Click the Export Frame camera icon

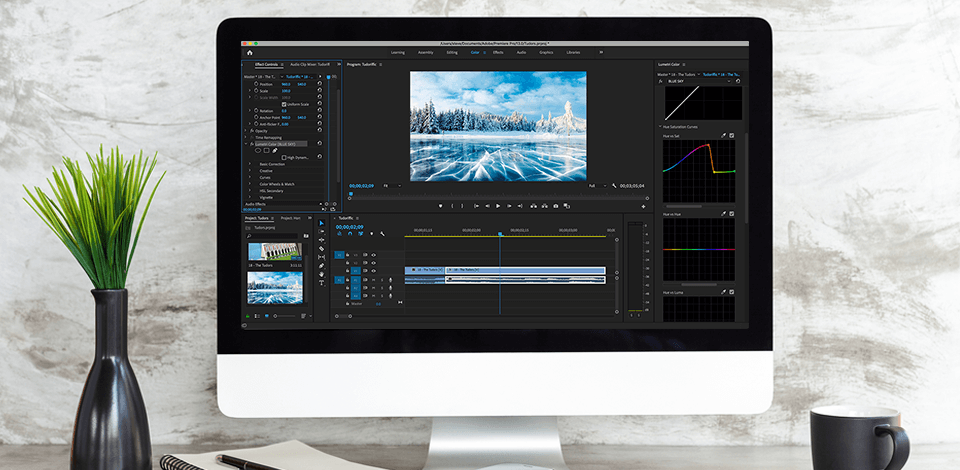point(555,206)
